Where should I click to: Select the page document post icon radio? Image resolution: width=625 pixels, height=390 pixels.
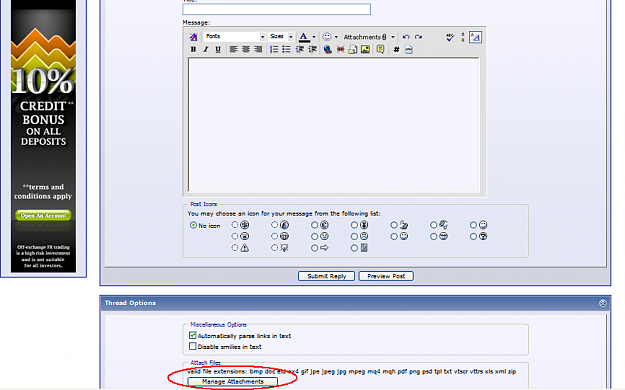pos(354,248)
